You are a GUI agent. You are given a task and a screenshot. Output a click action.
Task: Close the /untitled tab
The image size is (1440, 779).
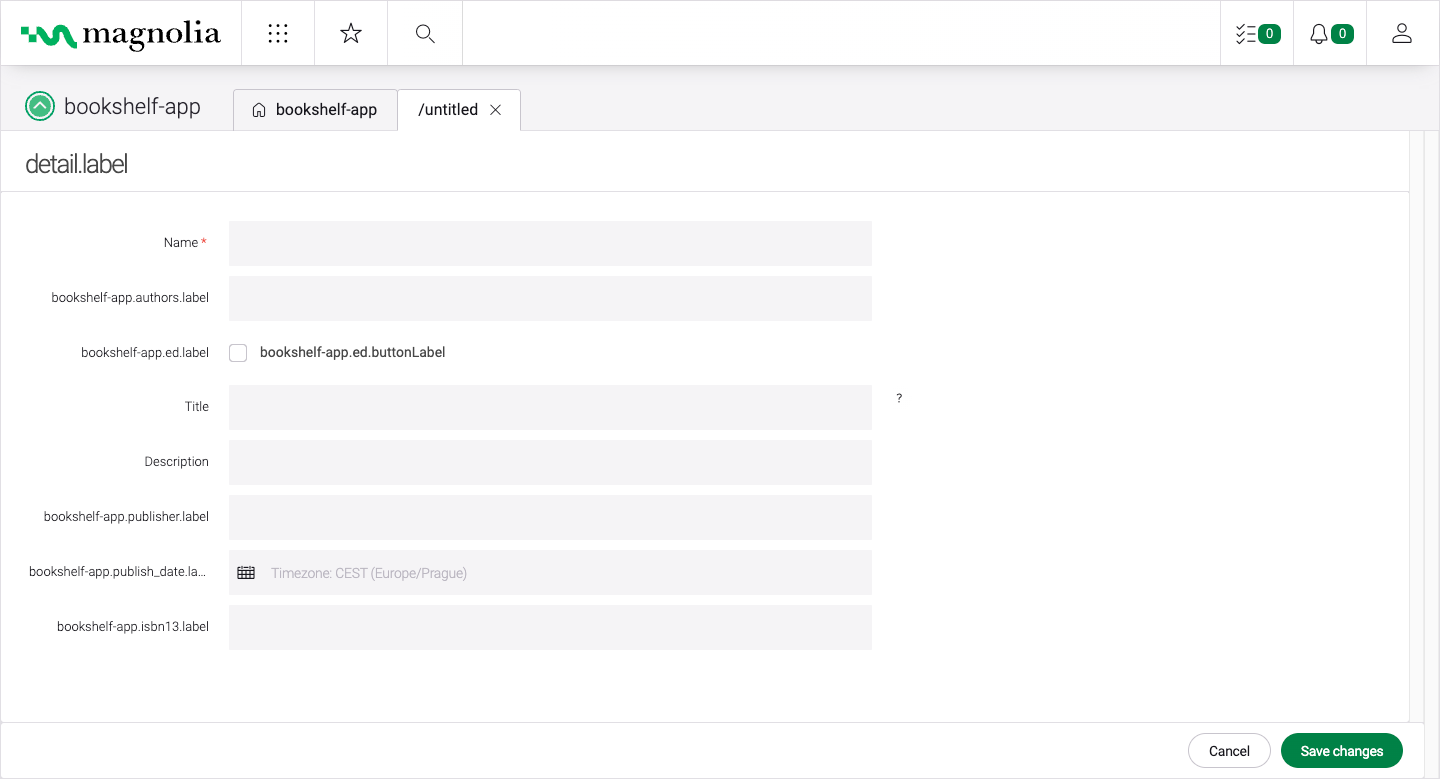pyautogui.click(x=496, y=110)
